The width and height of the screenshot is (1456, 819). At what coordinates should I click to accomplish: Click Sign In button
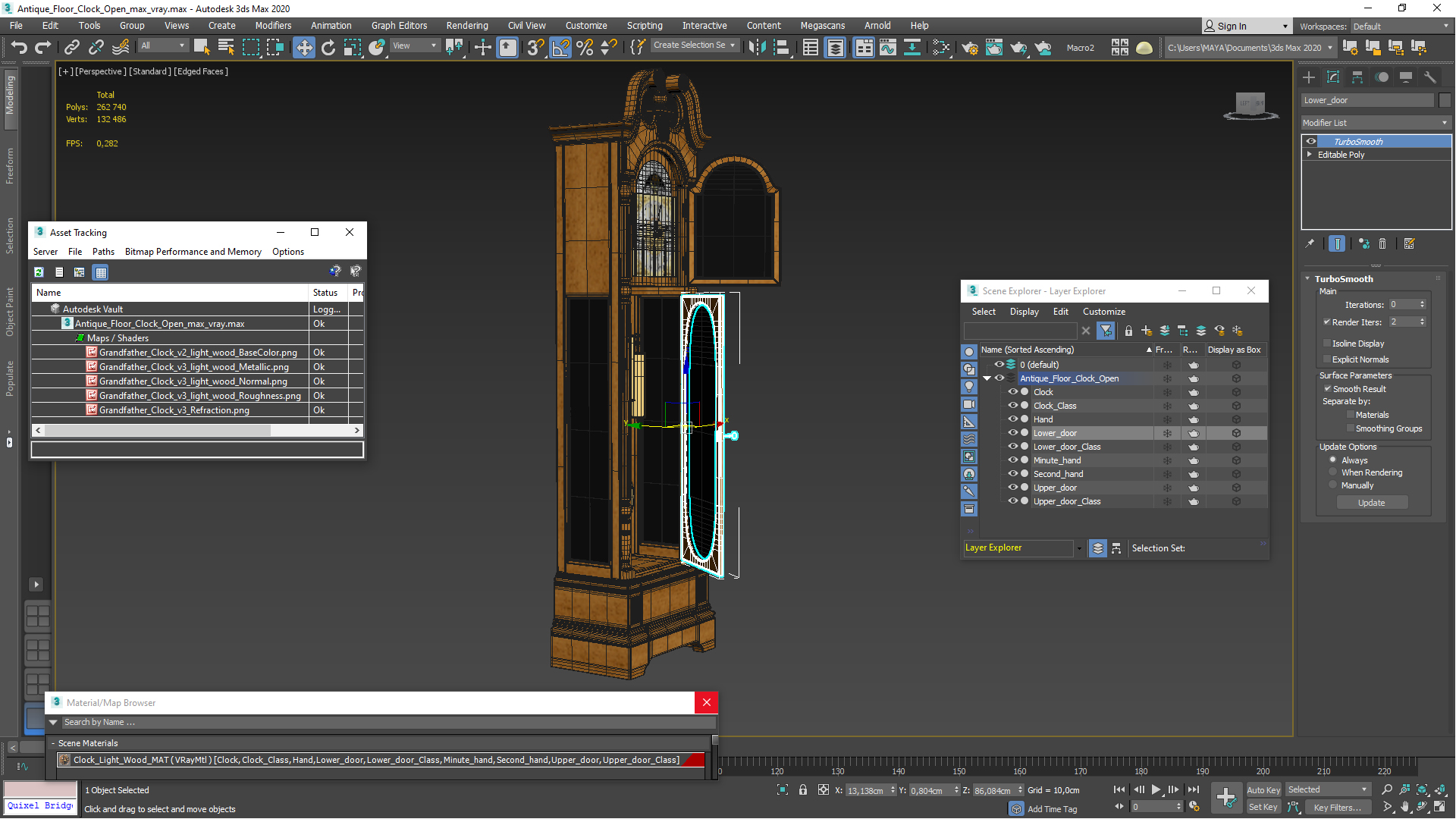(1246, 27)
